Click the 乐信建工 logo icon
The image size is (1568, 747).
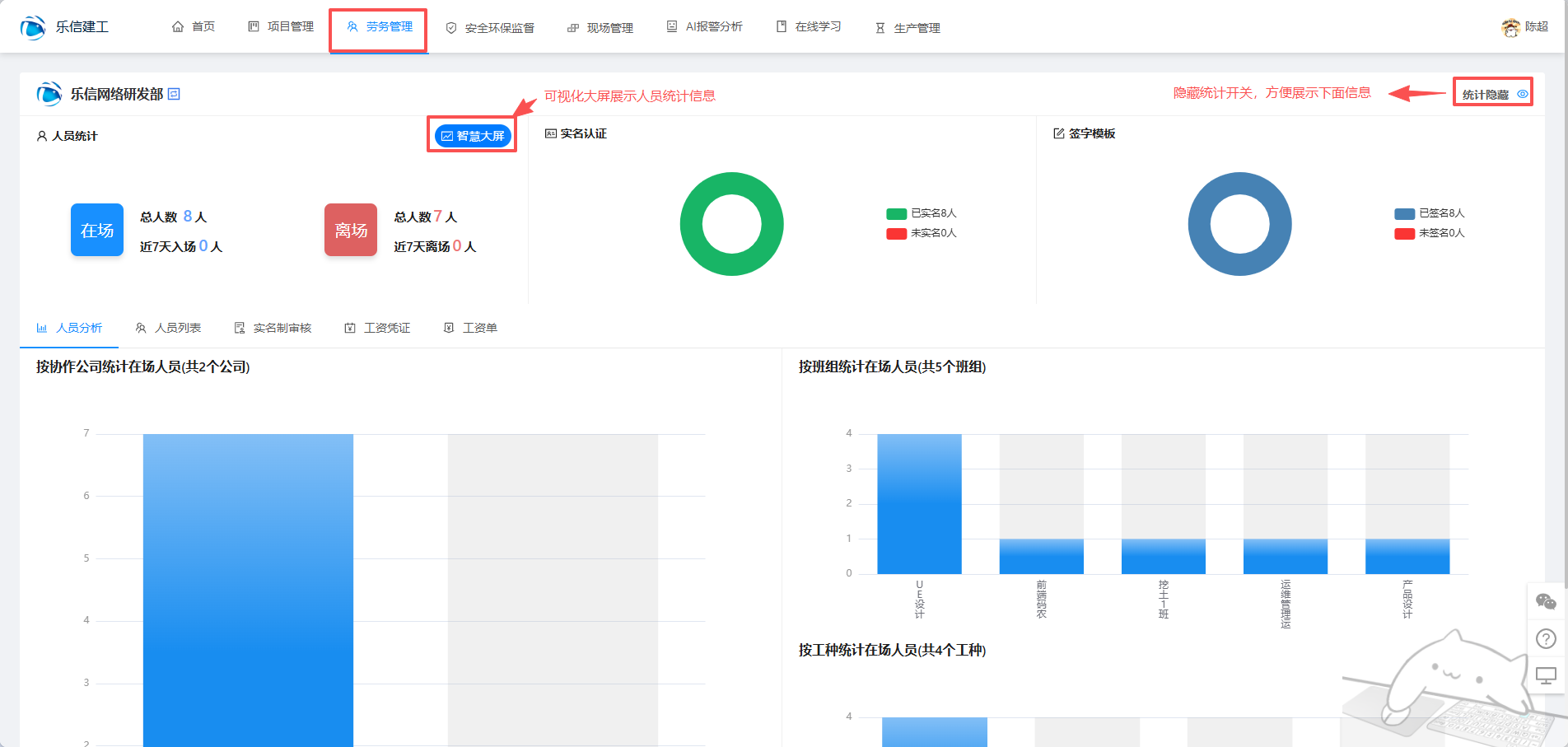point(33,27)
